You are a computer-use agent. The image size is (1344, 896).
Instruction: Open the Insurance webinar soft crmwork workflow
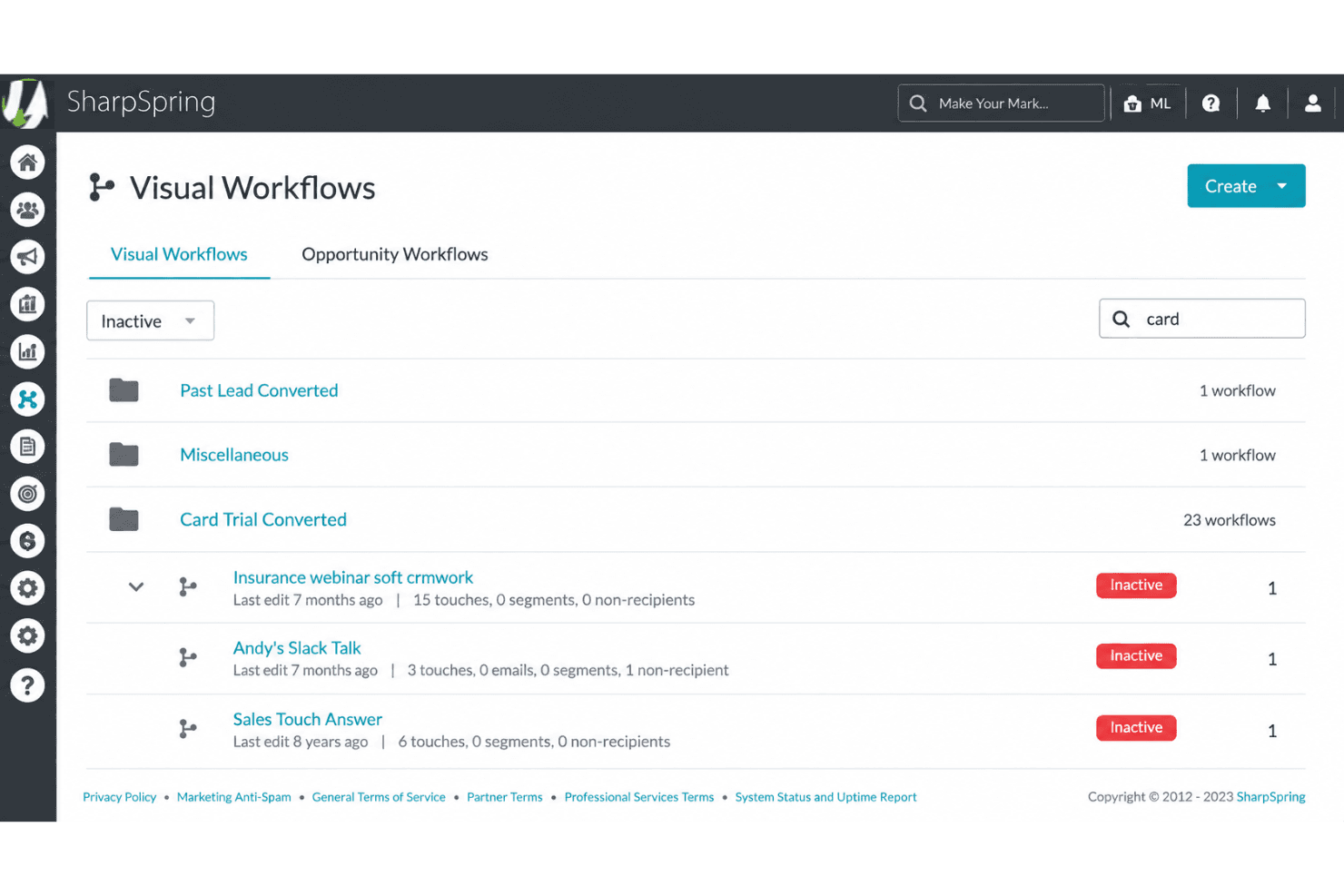(x=353, y=577)
